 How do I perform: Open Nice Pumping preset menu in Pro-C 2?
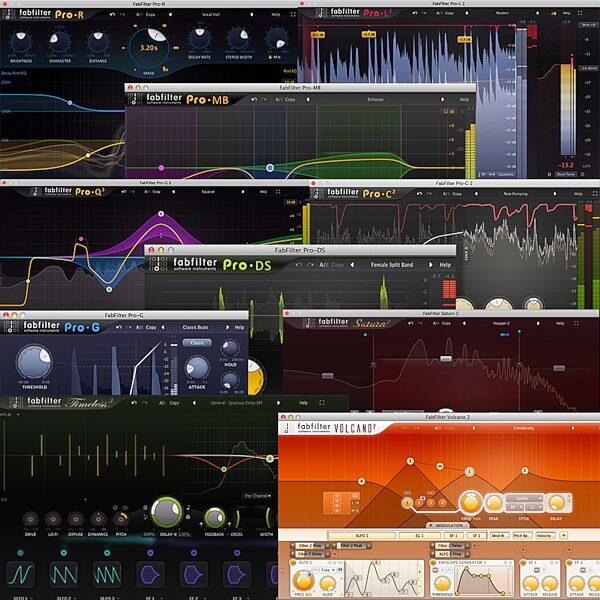[x=515, y=194]
